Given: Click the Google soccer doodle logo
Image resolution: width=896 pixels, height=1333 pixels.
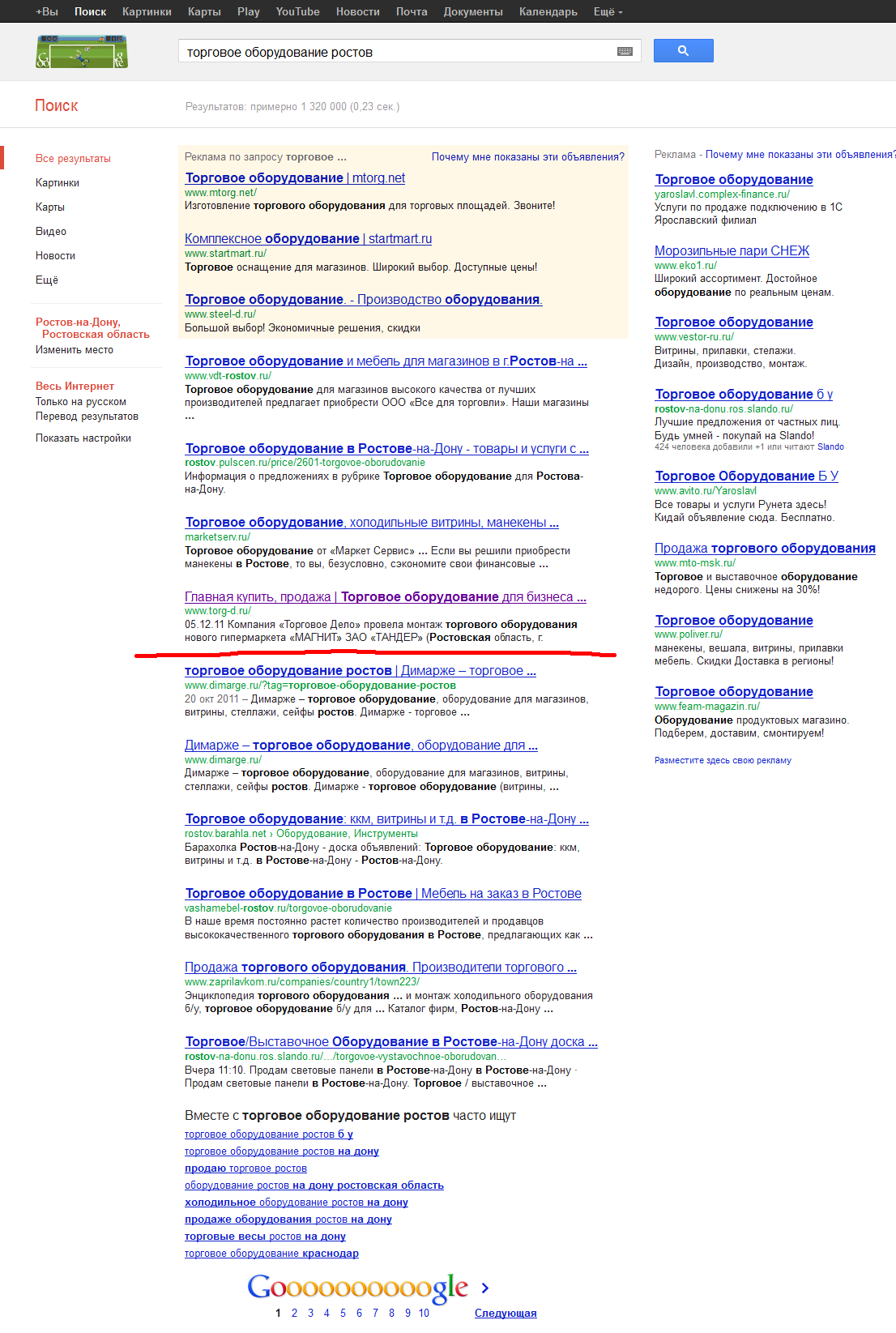Looking at the screenshot, I should pyautogui.click(x=82, y=51).
